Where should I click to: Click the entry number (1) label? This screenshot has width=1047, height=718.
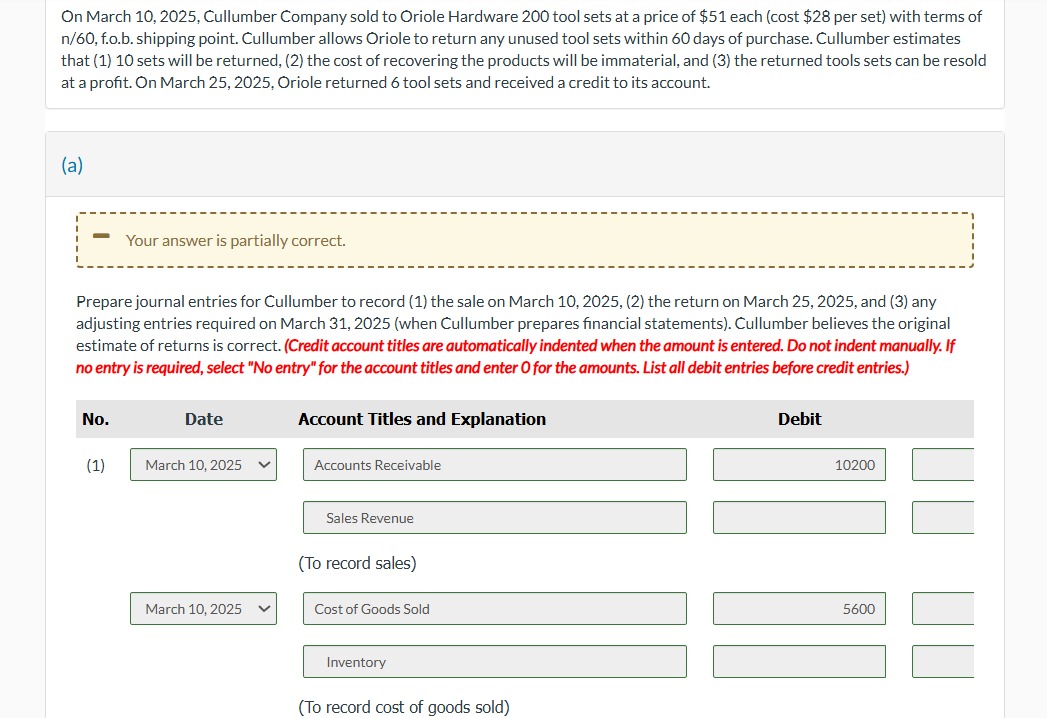95,466
